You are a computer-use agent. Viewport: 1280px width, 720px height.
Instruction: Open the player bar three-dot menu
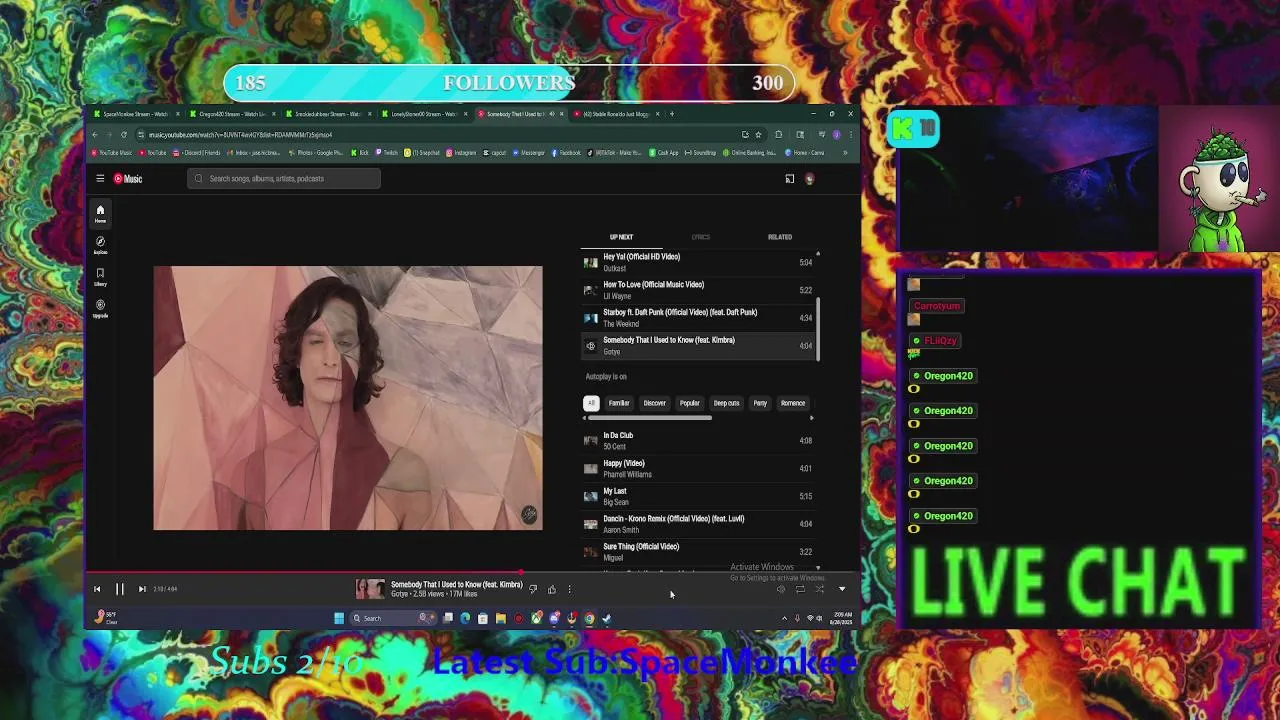coord(569,589)
